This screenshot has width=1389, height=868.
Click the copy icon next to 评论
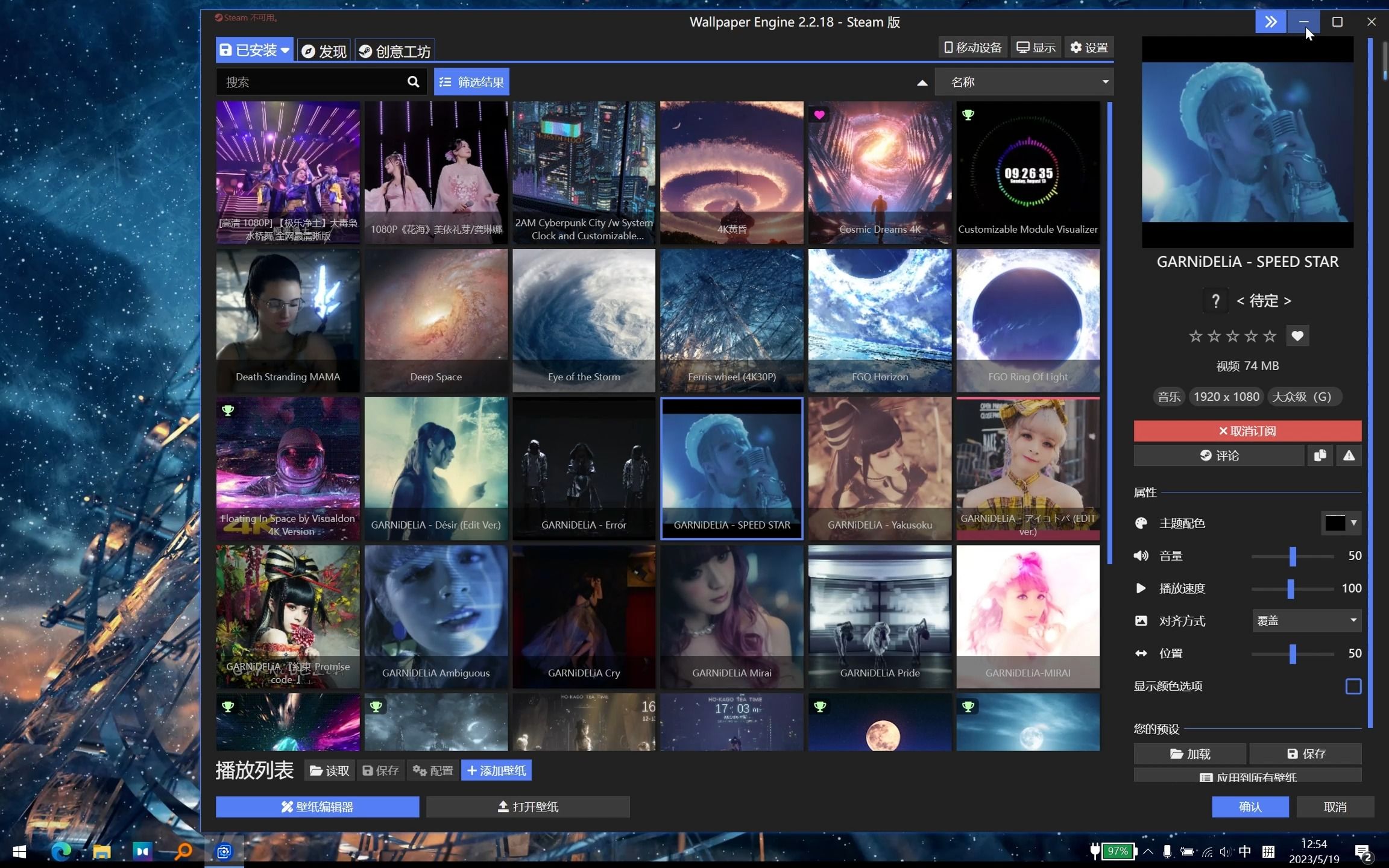click(1320, 456)
